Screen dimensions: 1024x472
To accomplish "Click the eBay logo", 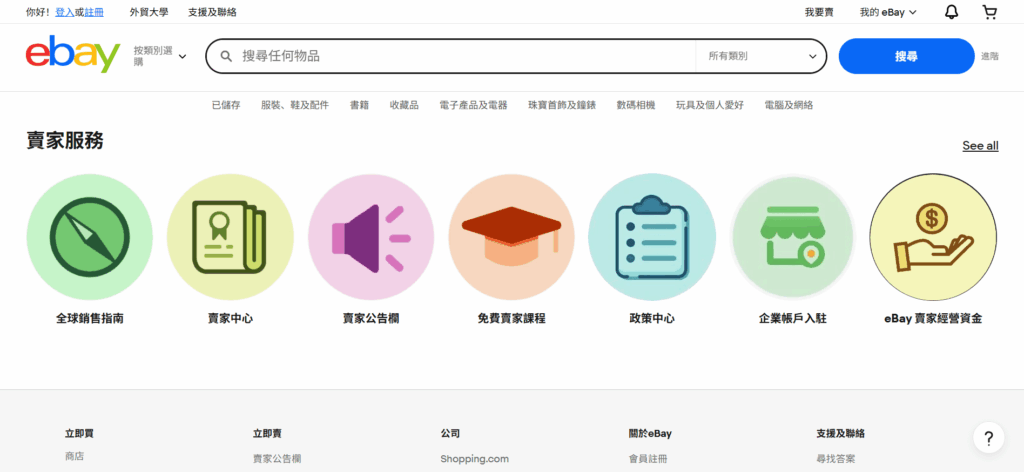I will [x=73, y=54].
